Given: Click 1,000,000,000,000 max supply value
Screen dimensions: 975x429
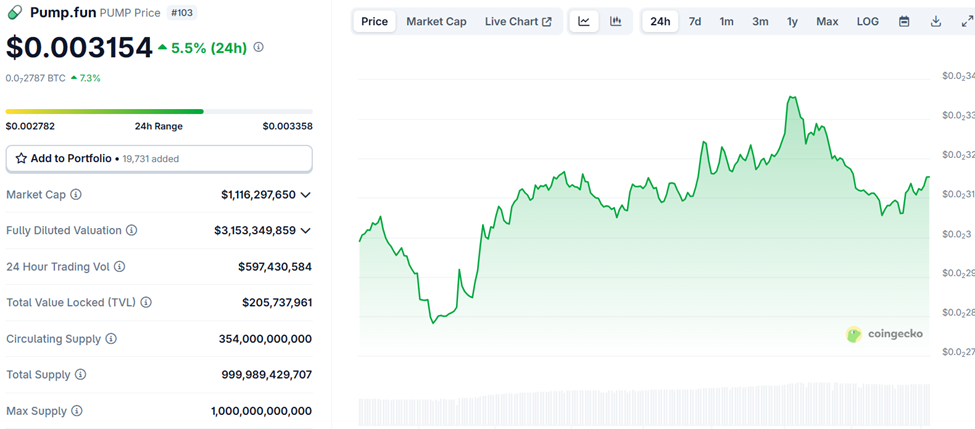Looking at the screenshot, I should (x=262, y=411).
